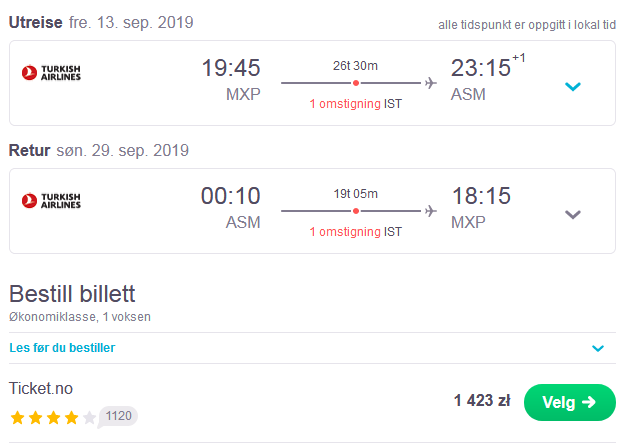Click the Turkish Airlines logo on outbound flight
The height and width of the screenshot is (445, 623).
point(51,73)
